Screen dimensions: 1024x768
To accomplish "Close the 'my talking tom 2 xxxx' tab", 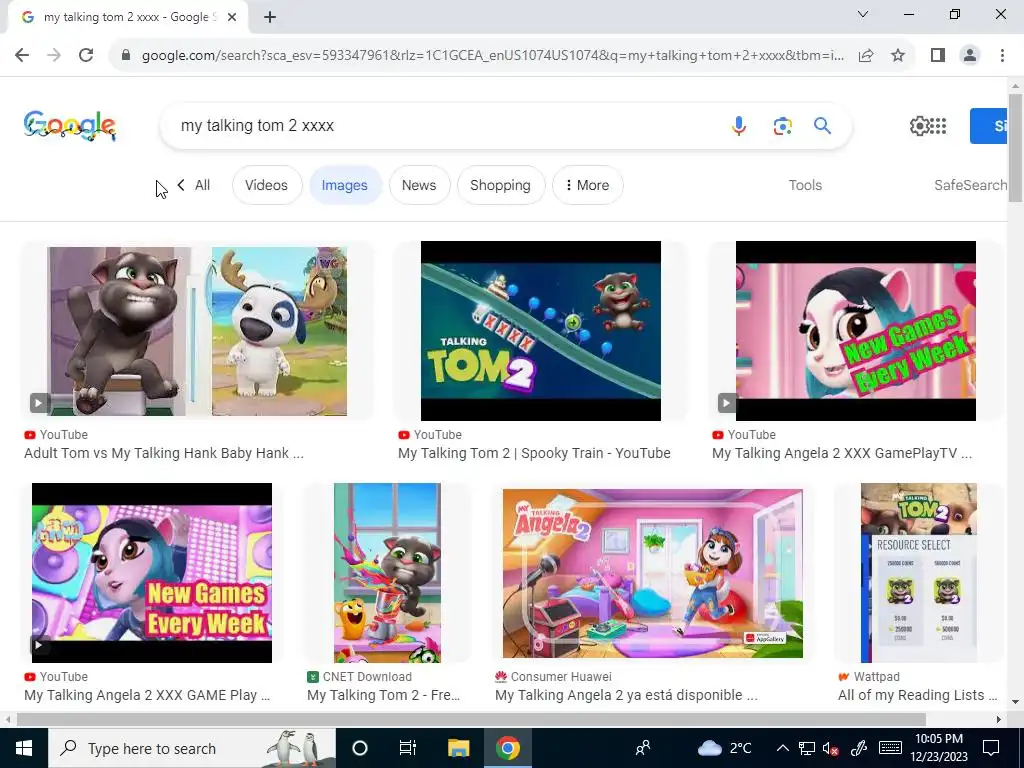I will click(232, 18).
